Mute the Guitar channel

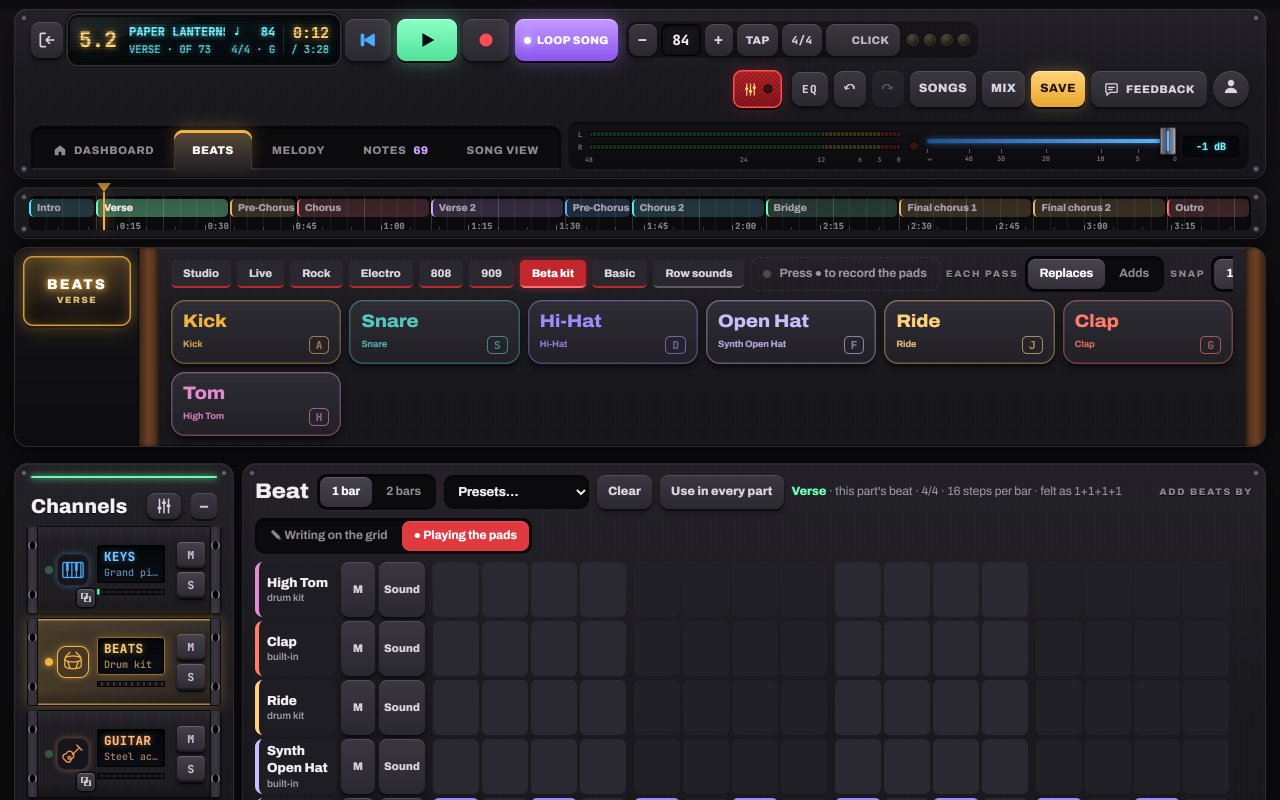(190, 739)
